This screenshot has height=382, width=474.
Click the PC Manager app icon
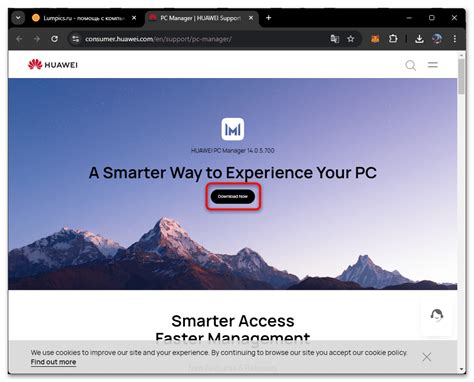click(233, 129)
